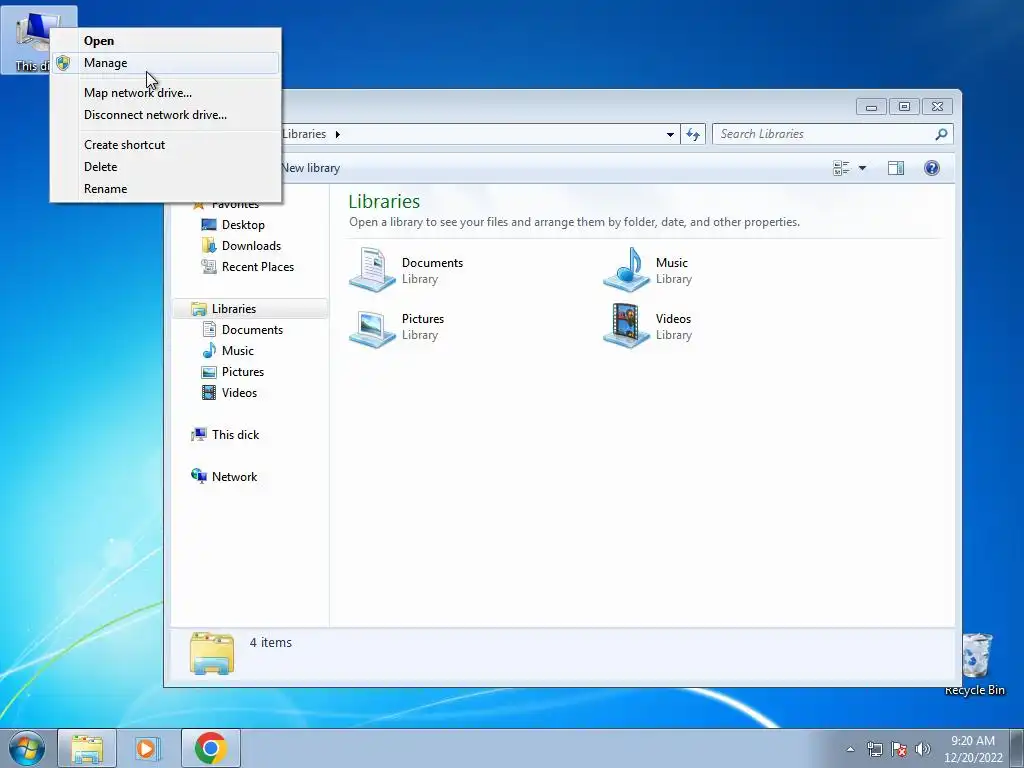Image resolution: width=1024 pixels, height=768 pixels.
Task: Open the network tray icon
Action: click(874, 749)
